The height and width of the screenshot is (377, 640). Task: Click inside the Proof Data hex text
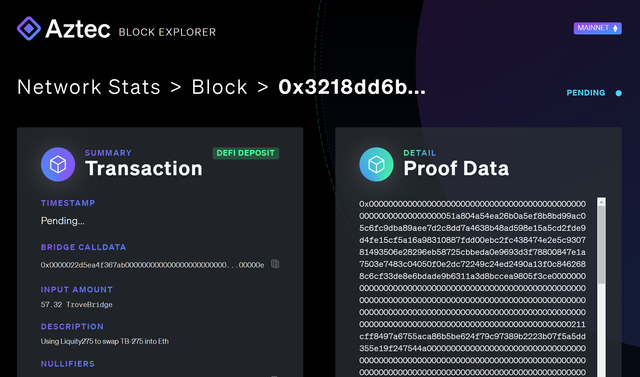tap(473, 288)
